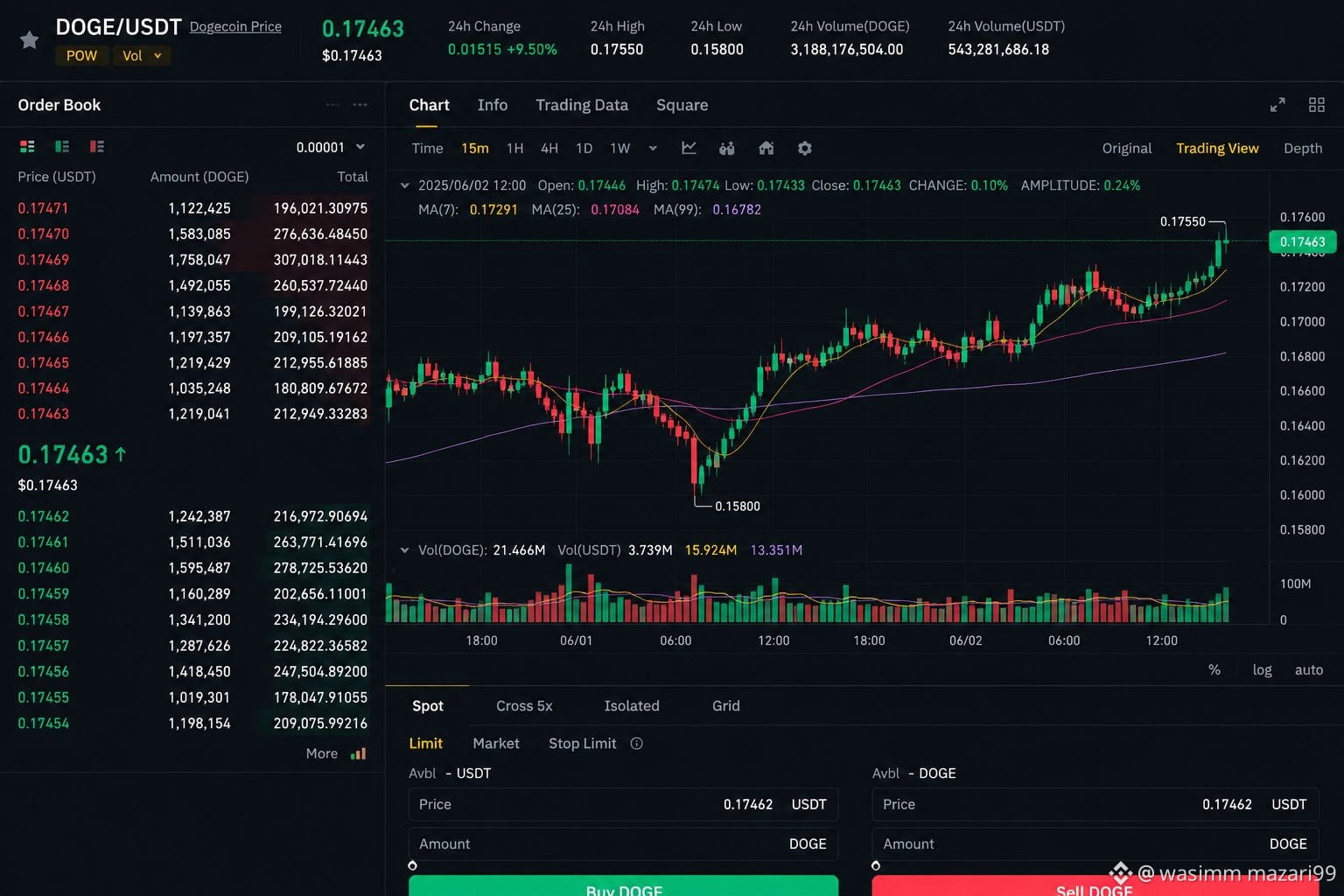This screenshot has width=1344, height=896.
Task: Toggle auto scale on chart
Action: coord(1309,670)
